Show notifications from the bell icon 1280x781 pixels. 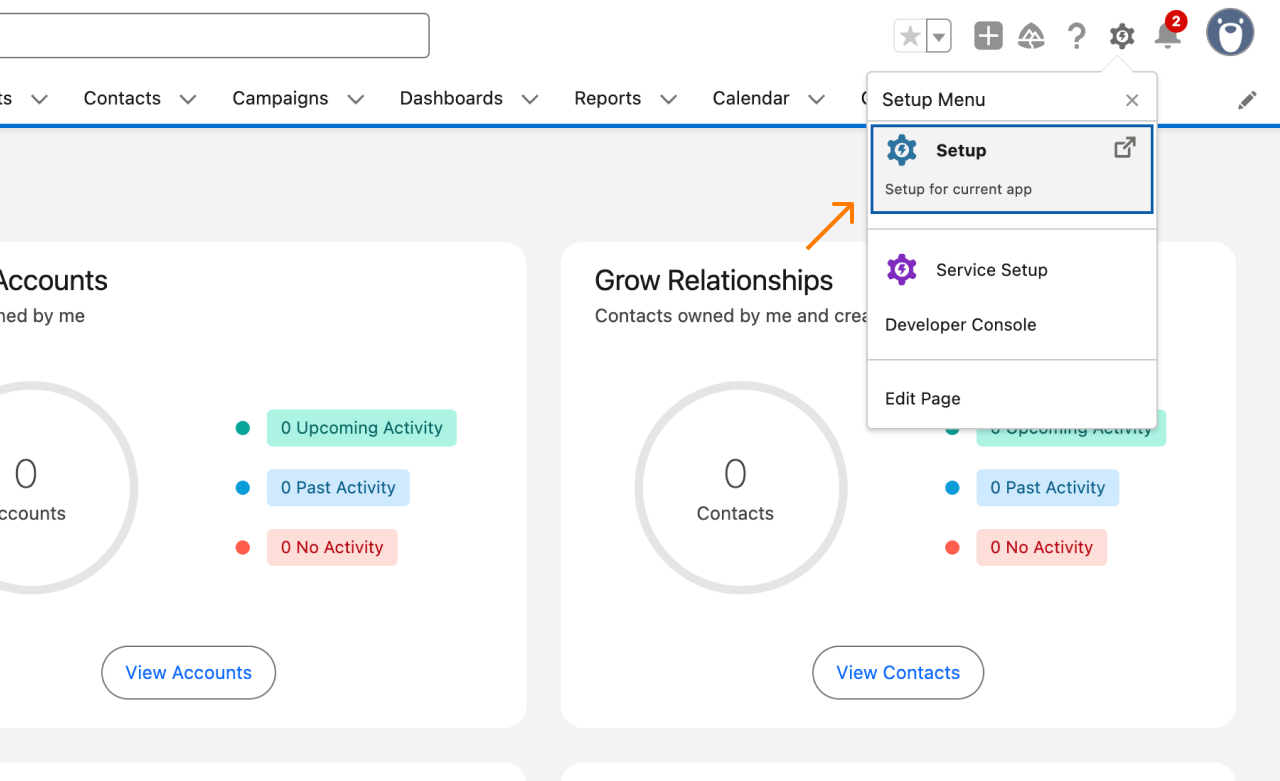pyautogui.click(x=1167, y=36)
